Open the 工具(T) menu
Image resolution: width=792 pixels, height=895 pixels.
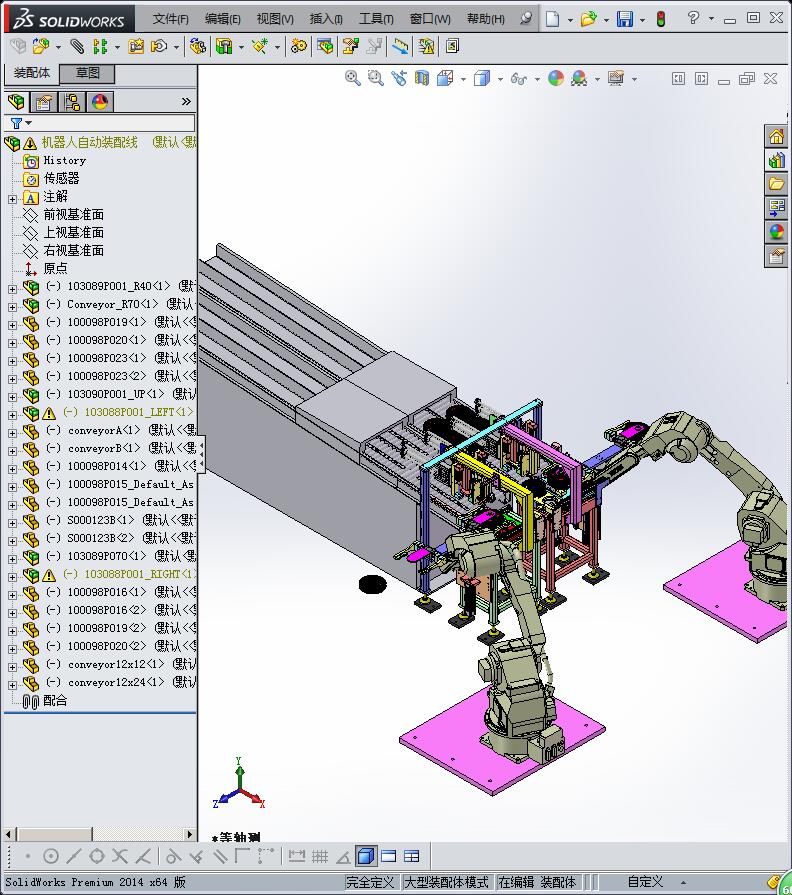(x=376, y=19)
